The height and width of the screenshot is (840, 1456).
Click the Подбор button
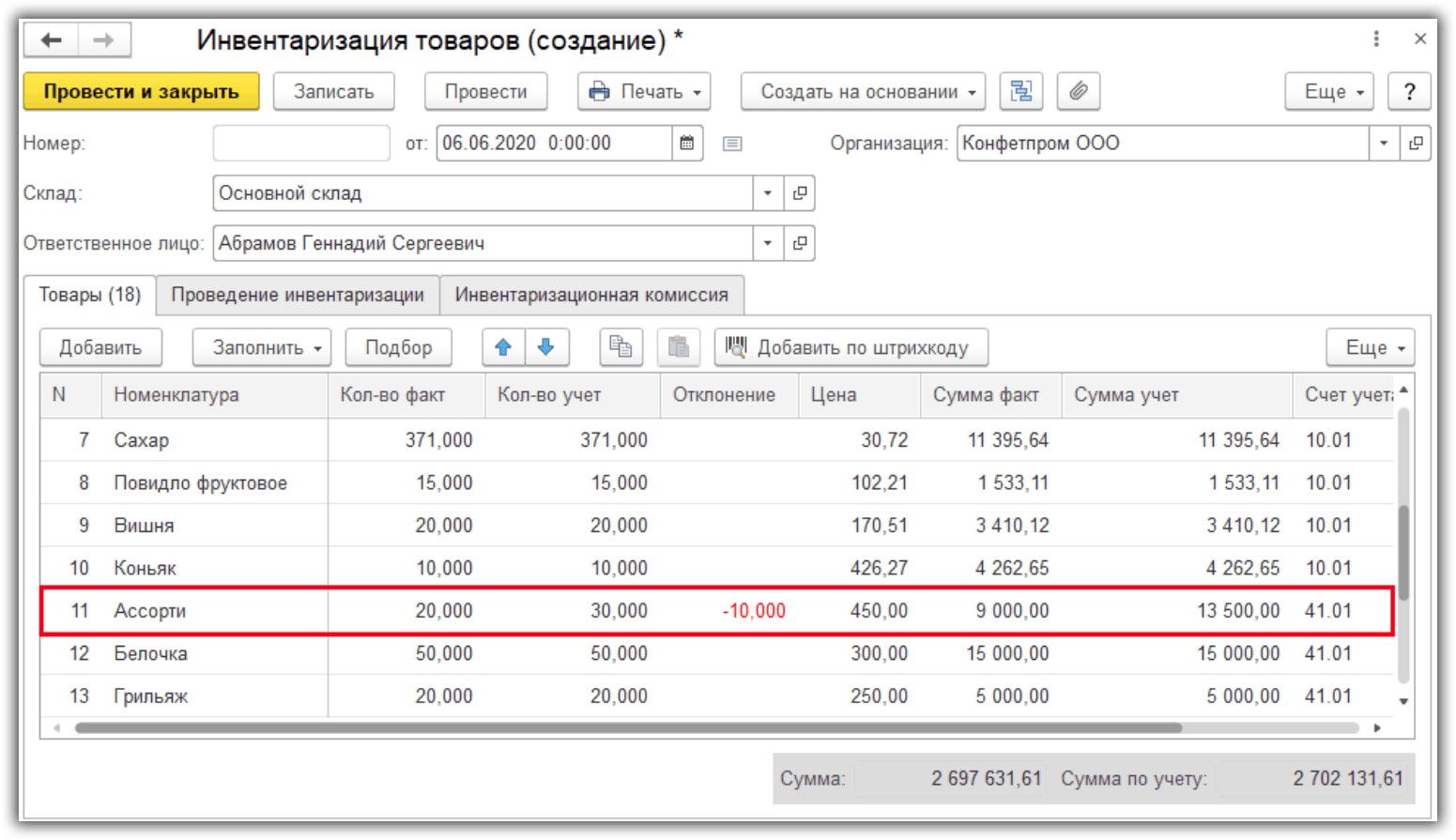[x=399, y=347]
